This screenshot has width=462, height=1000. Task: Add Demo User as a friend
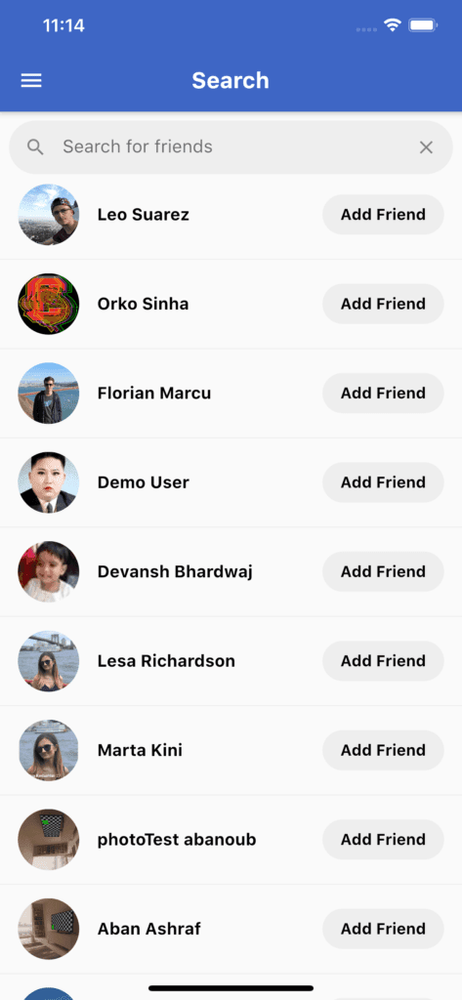tap(383, 482)
